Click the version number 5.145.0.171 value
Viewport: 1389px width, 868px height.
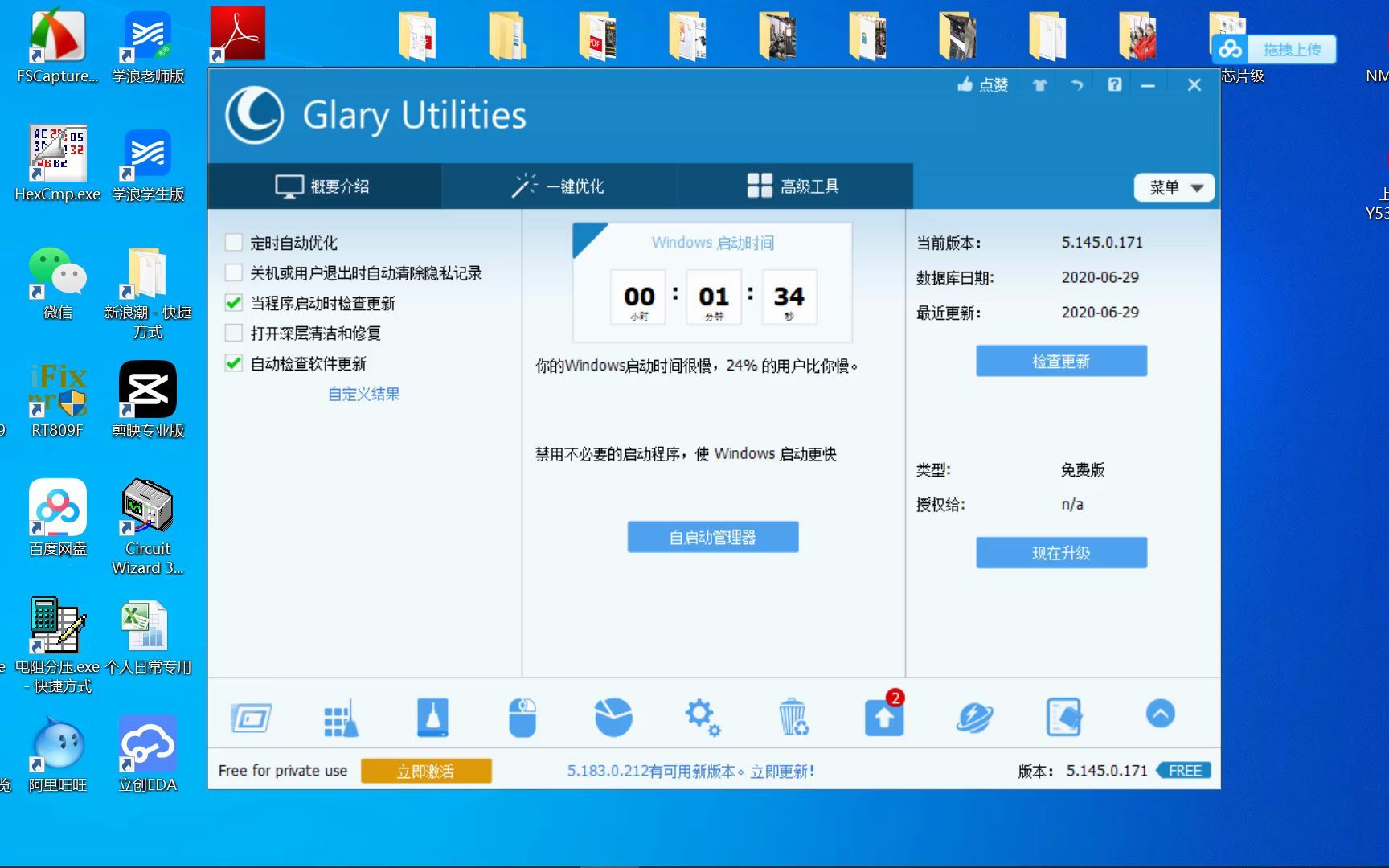(x=1102, y=243)
